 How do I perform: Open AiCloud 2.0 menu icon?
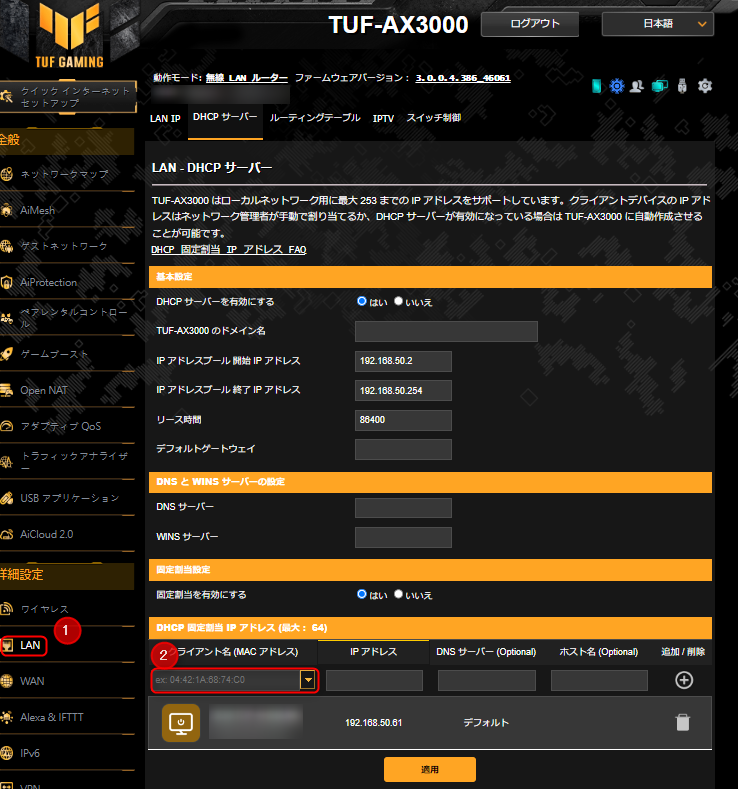pos(7,534)
